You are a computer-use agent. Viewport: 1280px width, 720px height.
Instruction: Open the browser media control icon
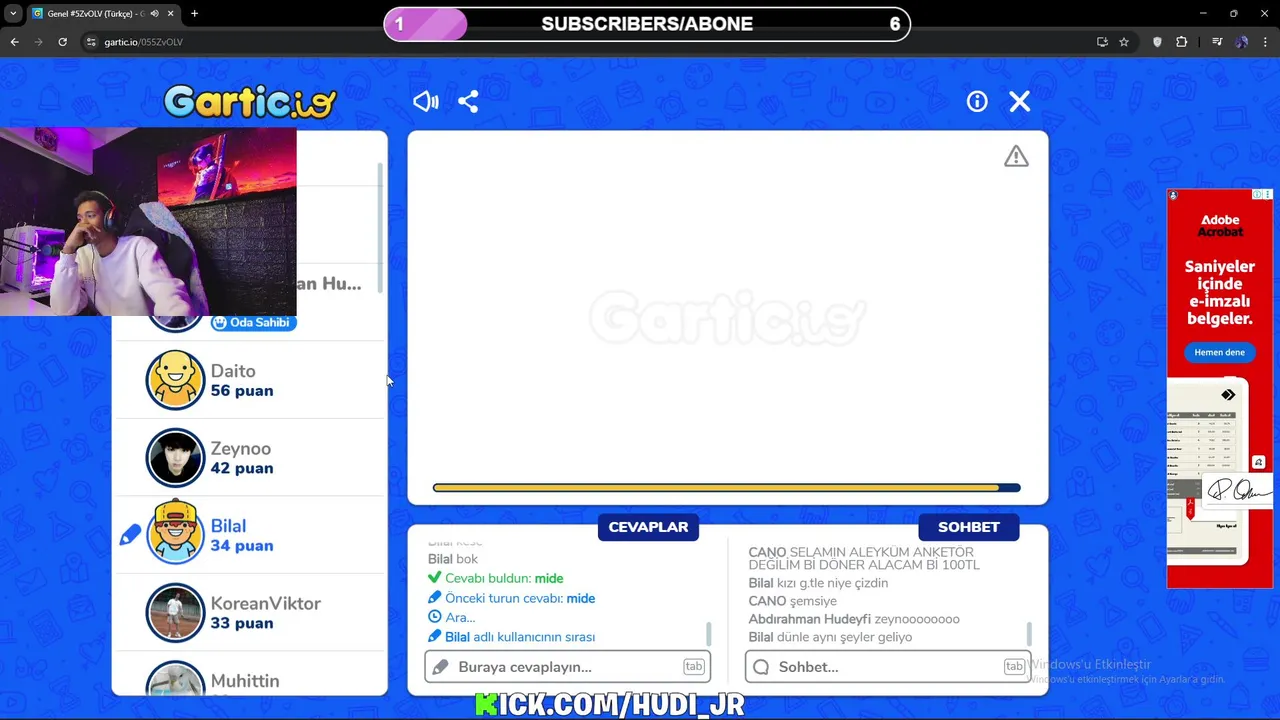pyautogui.click(x=1217, y=42)
